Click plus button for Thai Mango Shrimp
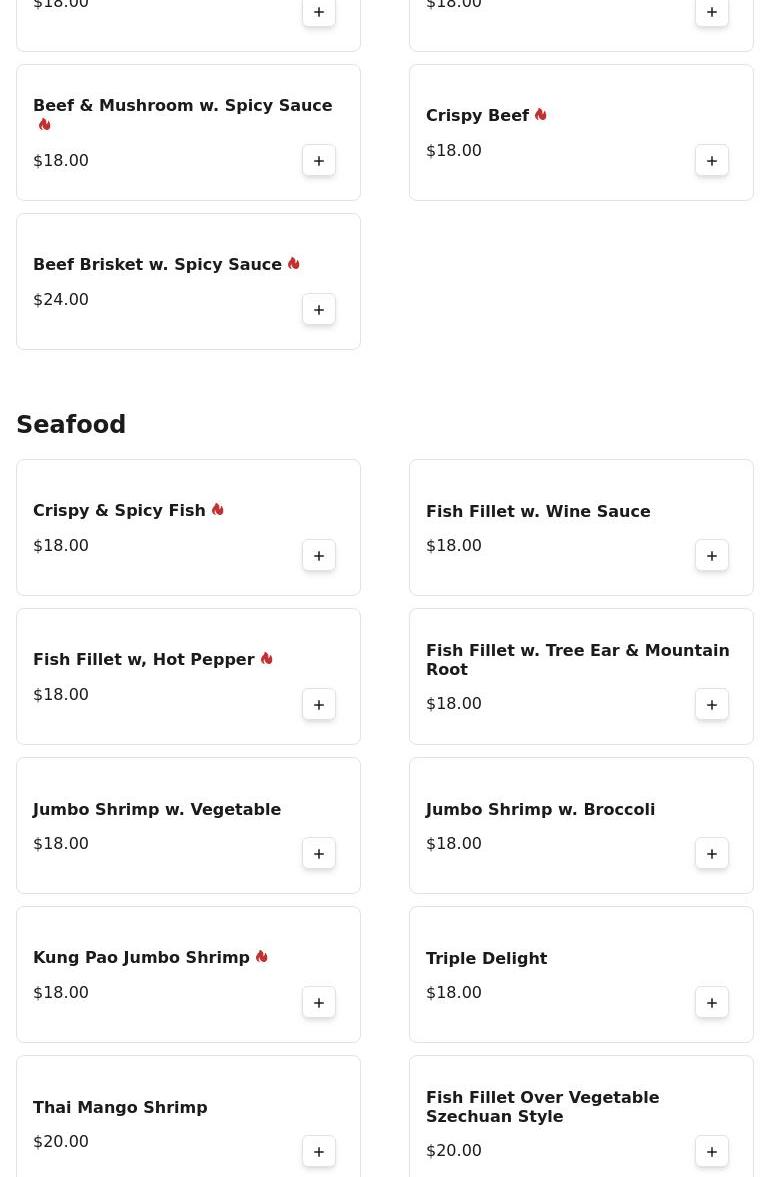Viewport: 770px width, 1177px height. [x=319, y=1152]
